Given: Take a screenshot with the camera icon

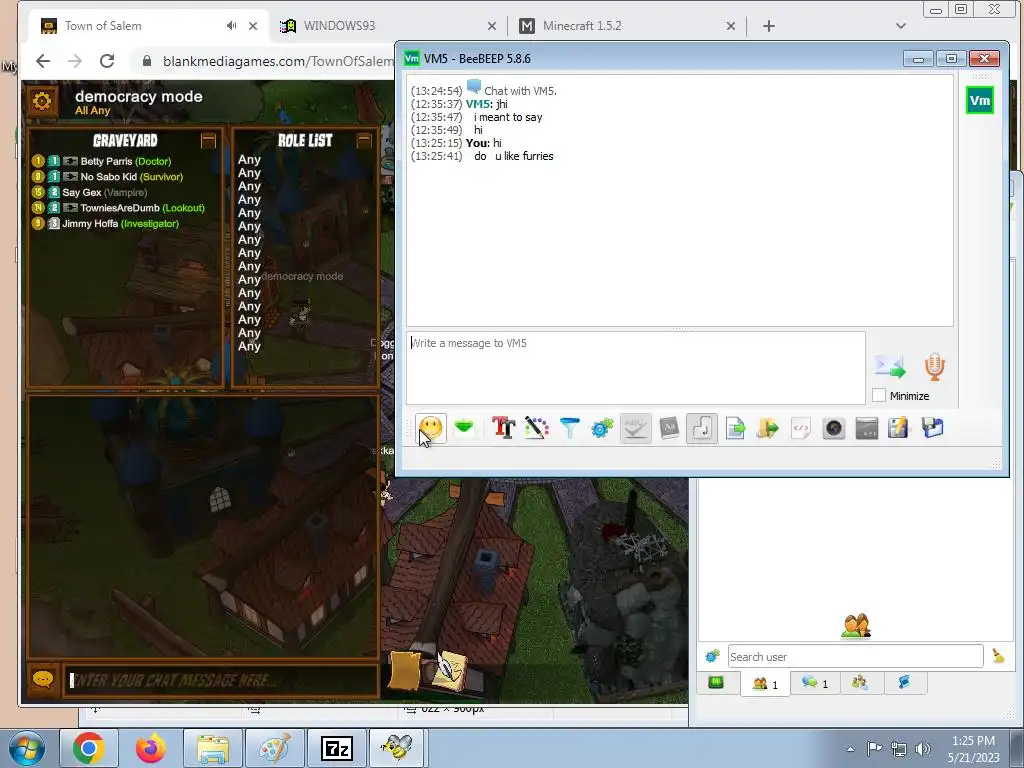Looking at the screenshot, I should pyautogui.click(x=834, y=428).
